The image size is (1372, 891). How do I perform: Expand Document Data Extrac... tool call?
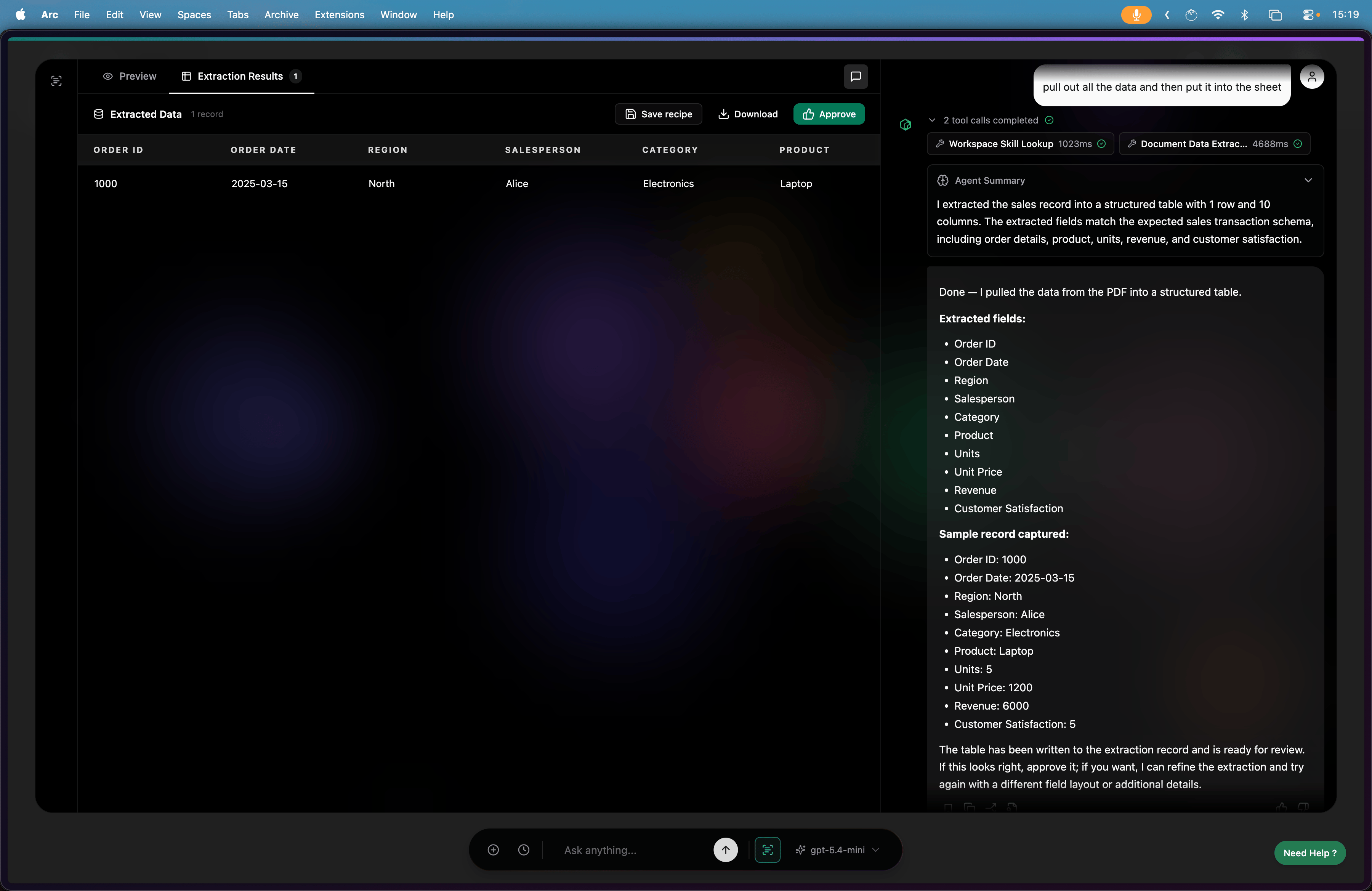(x=1214, y=144)
